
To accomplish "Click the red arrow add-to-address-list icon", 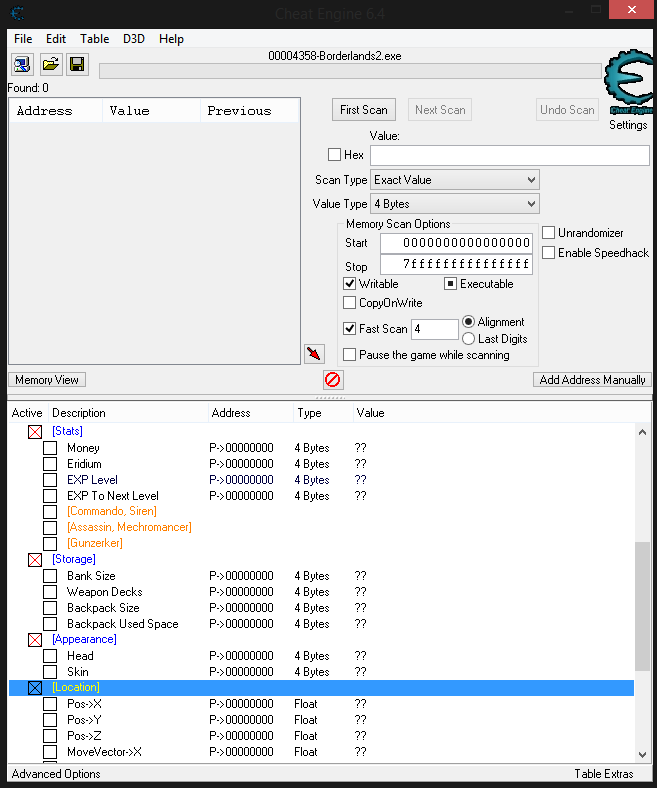I will coord(314,354).
